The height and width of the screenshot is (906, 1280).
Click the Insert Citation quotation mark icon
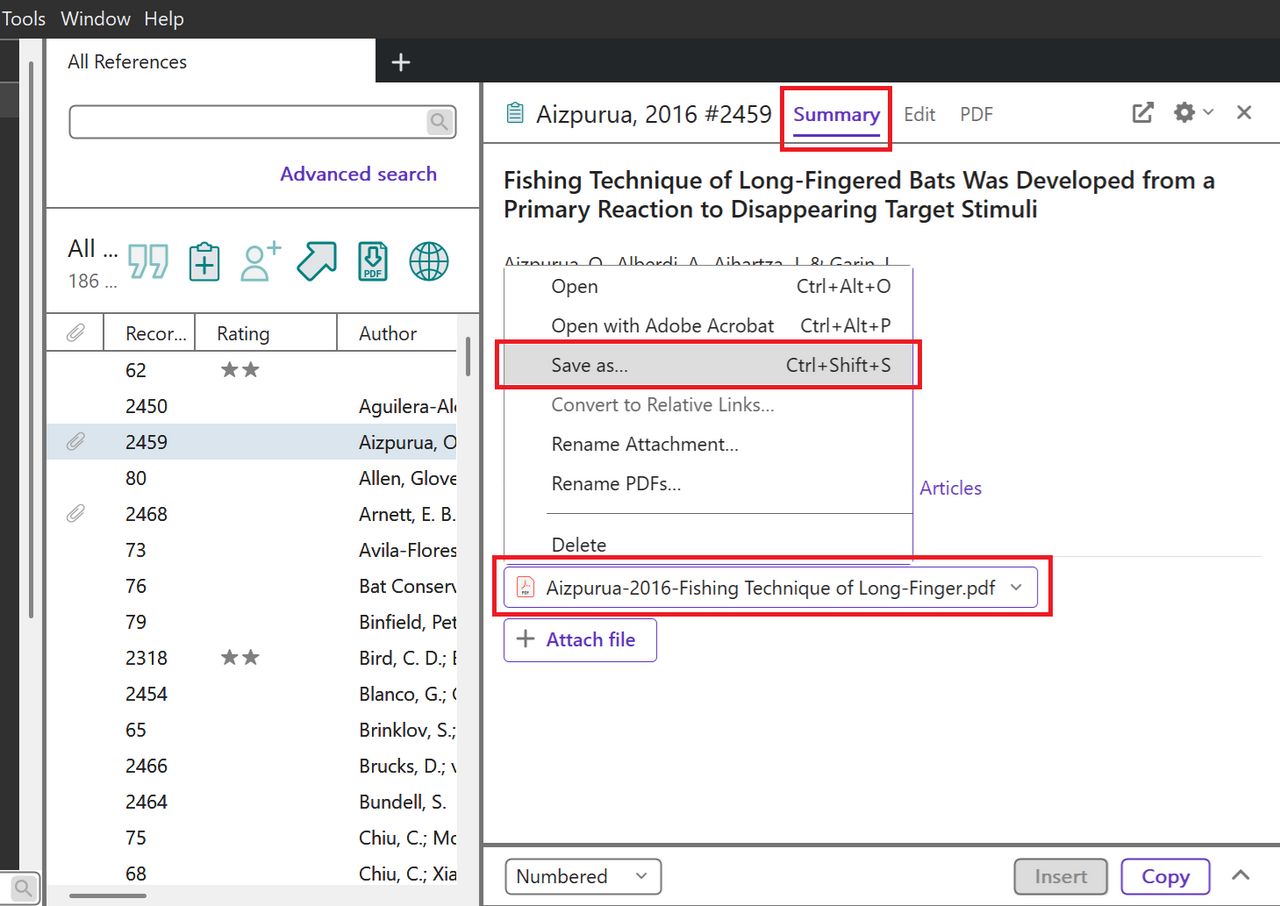(149, 262)
